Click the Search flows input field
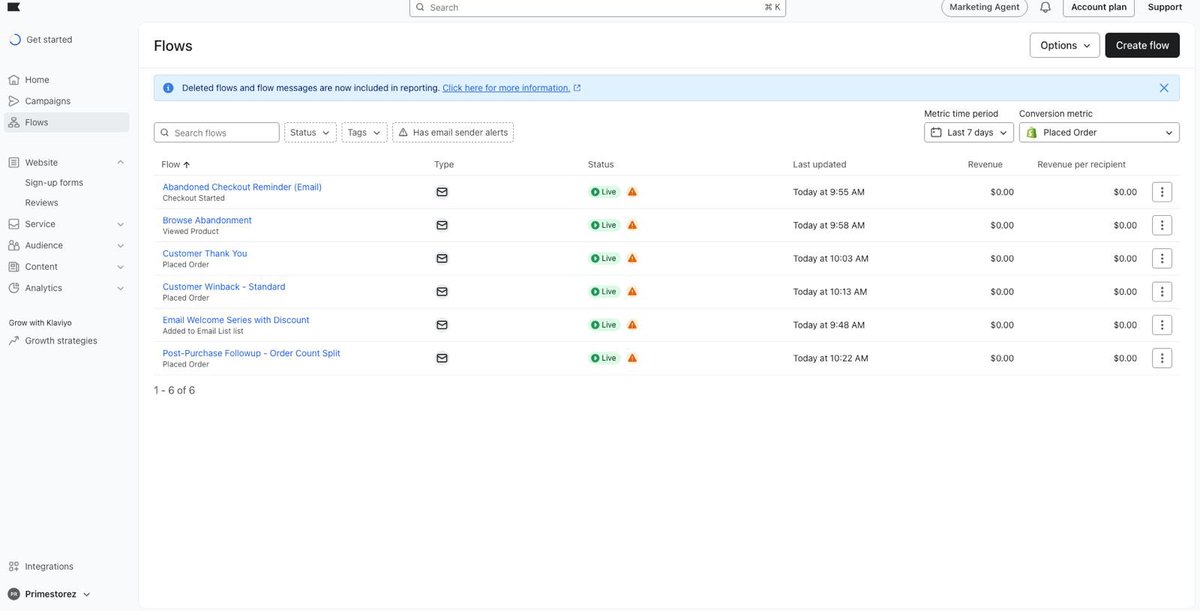This screenshot has width=1200, height=611. tap(217, 132)
